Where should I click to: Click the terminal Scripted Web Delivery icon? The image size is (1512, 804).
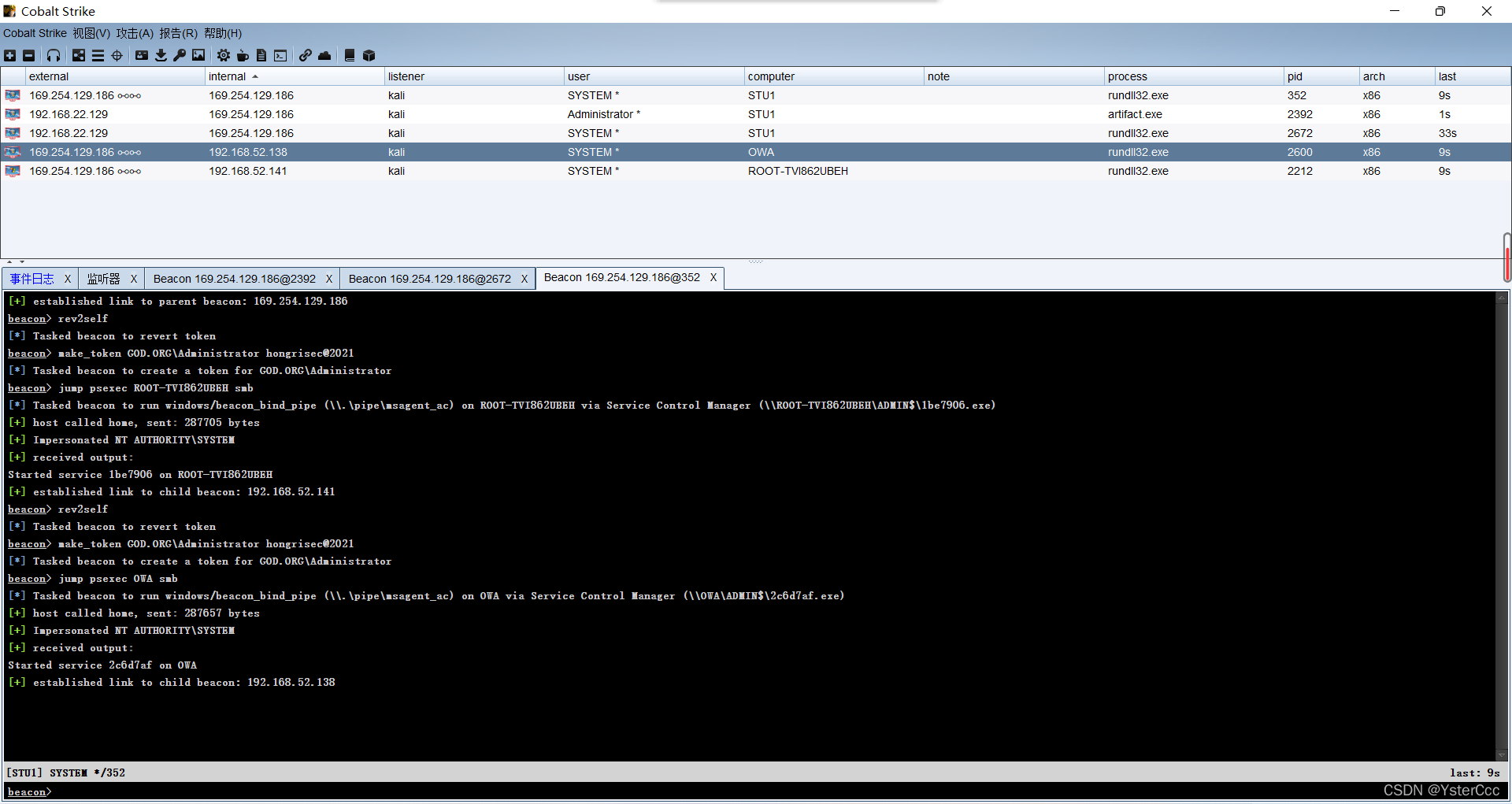(280, 55)
